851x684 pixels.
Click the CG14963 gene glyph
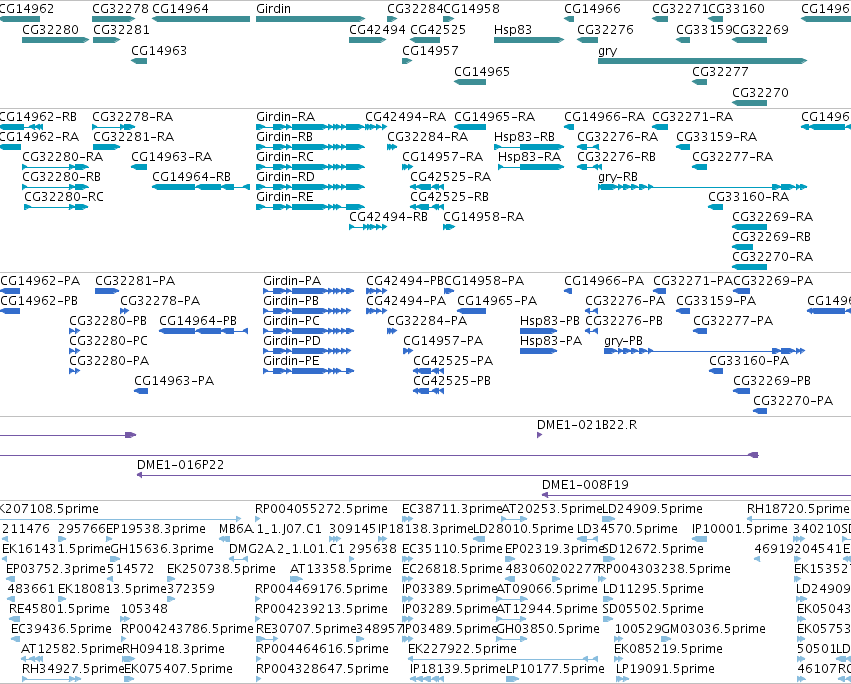click(139, 61)
